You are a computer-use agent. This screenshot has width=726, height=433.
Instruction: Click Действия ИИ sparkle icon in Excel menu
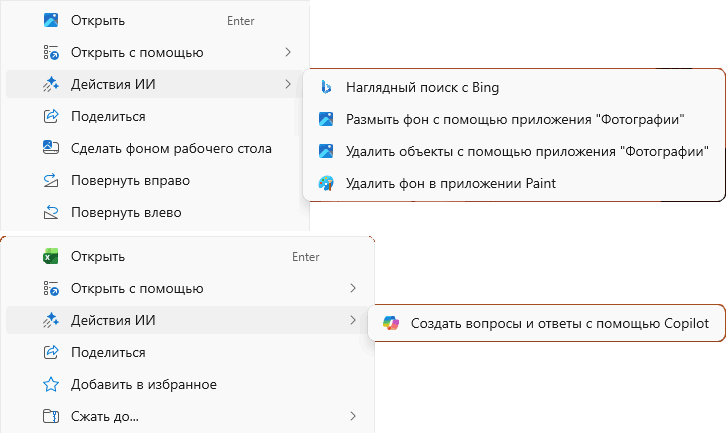coord(51,320)
